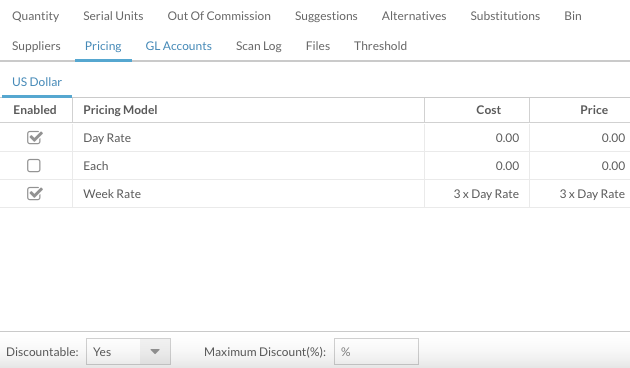Click the Maximum Discount(%) input field
Image resolution: width=630 pixels, height=368 pixels.
(376, 352)
